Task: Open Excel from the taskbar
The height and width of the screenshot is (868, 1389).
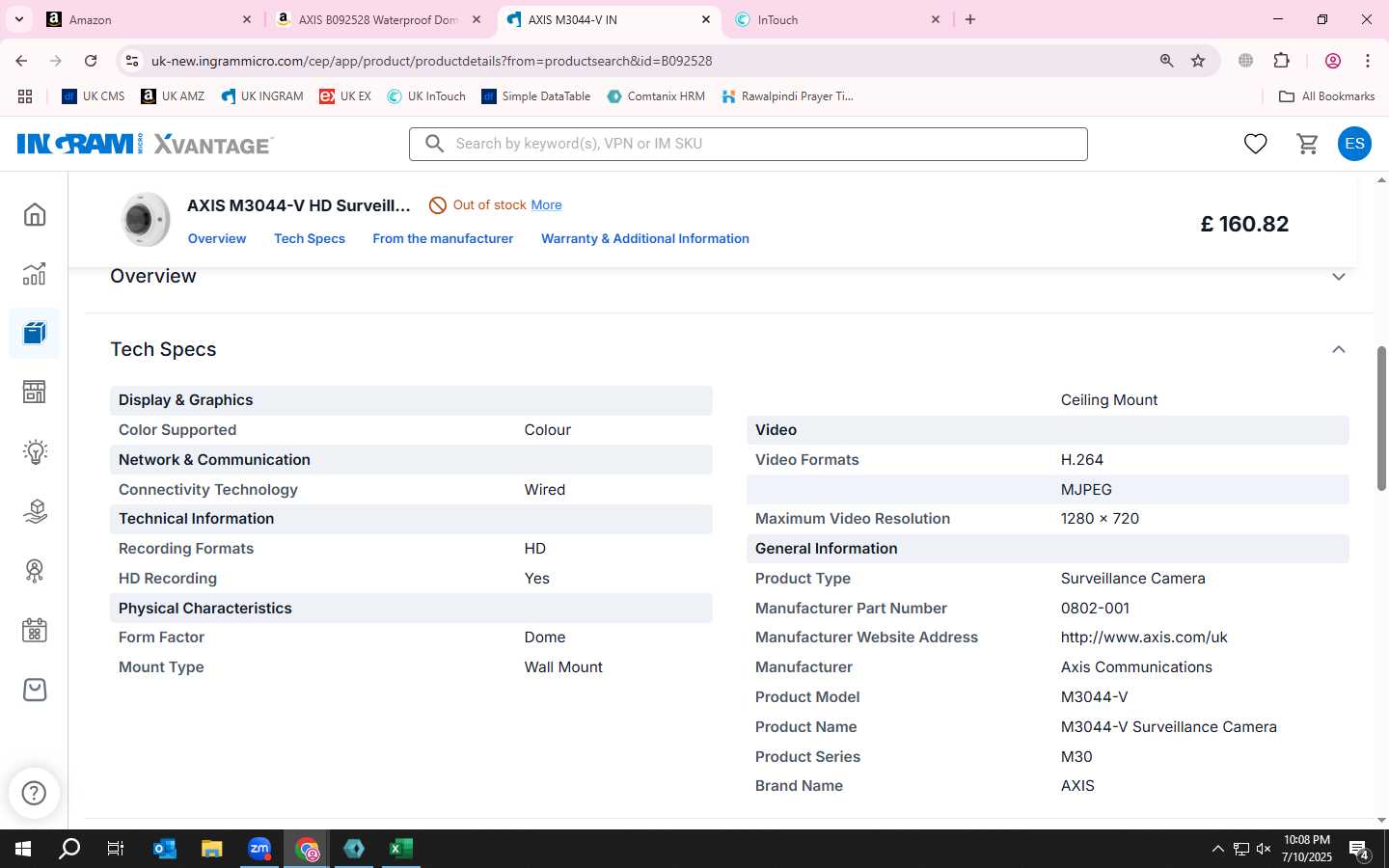Action: click(x=401, y=849)
